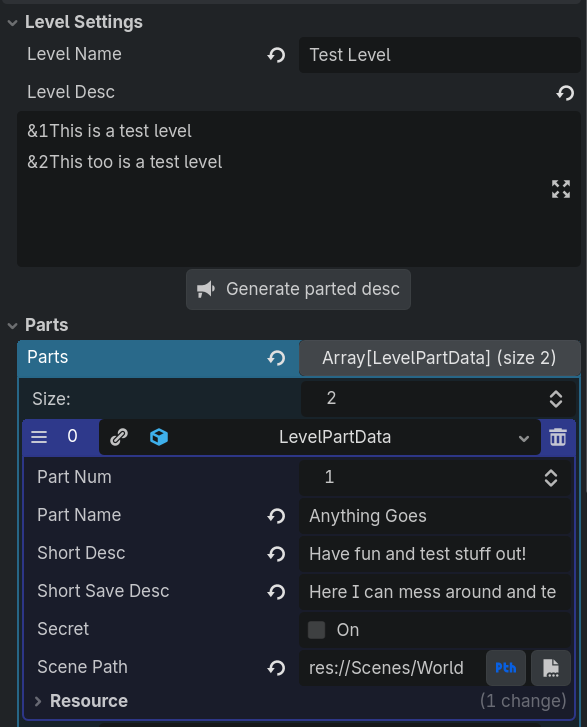Click the drag handle of array element 0
Screen dimensions: 587x727
(x=39, y=437)
